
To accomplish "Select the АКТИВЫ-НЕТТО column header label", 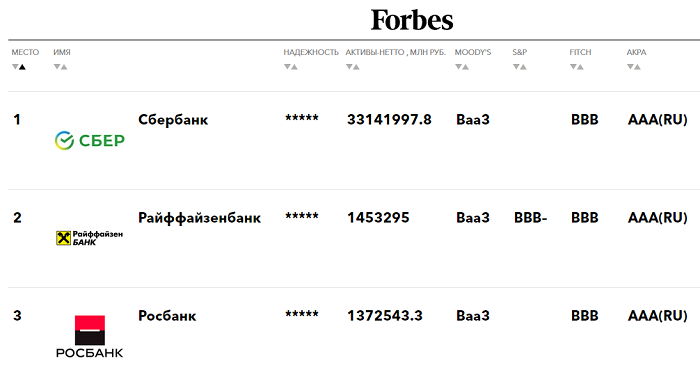I will pos(396,52).
